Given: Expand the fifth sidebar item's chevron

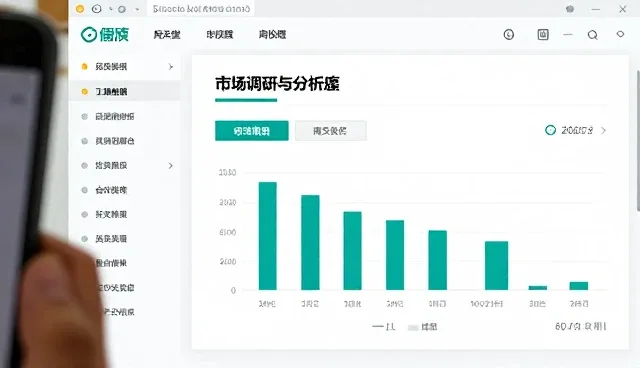Looking at the screenshot, I should coord(171,166).
